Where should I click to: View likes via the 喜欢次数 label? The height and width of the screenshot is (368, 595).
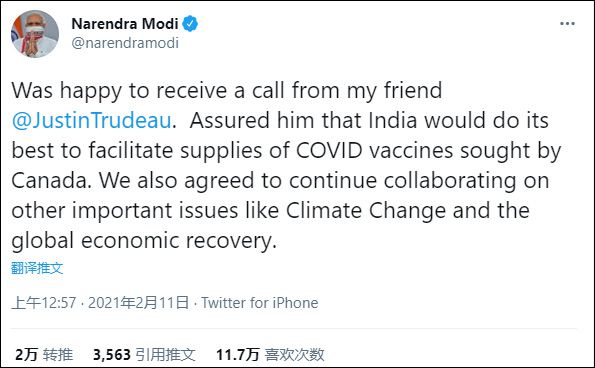(x=294, y=355)
